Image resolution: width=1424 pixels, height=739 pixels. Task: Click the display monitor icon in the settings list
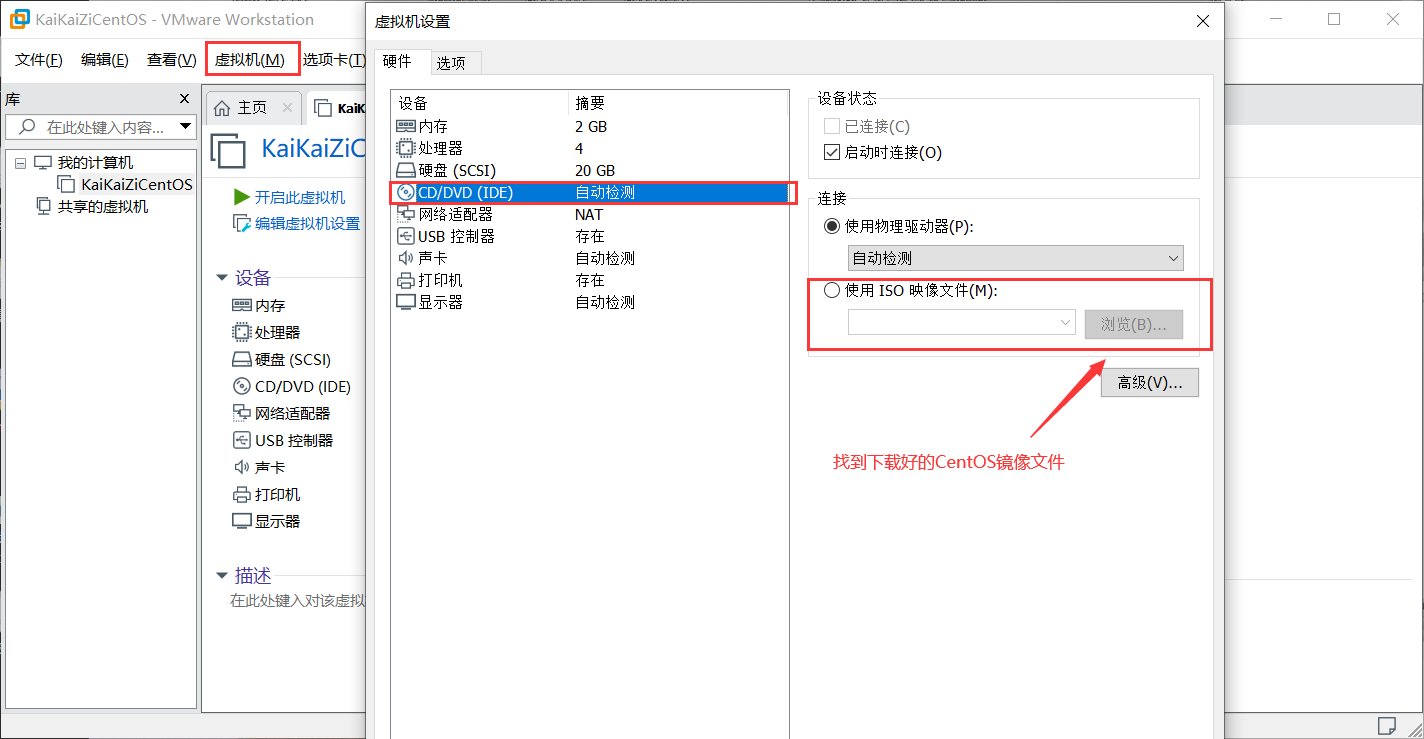[x=405, y=302]
